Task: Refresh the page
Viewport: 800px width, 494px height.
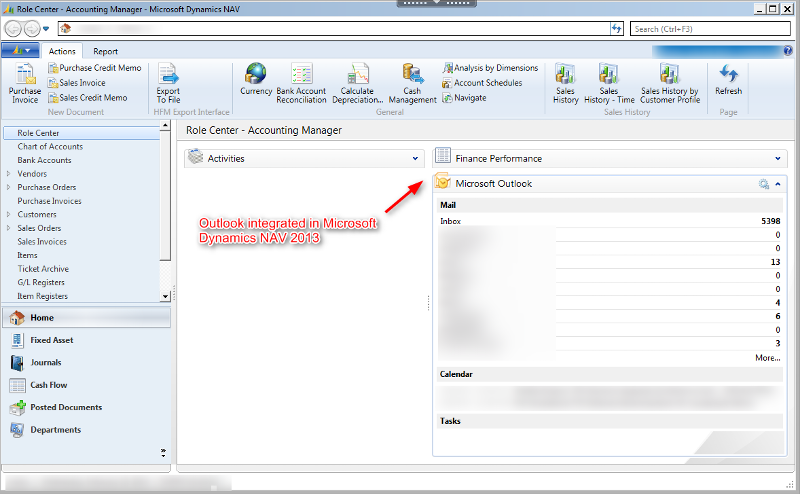Action: (728, 80)
